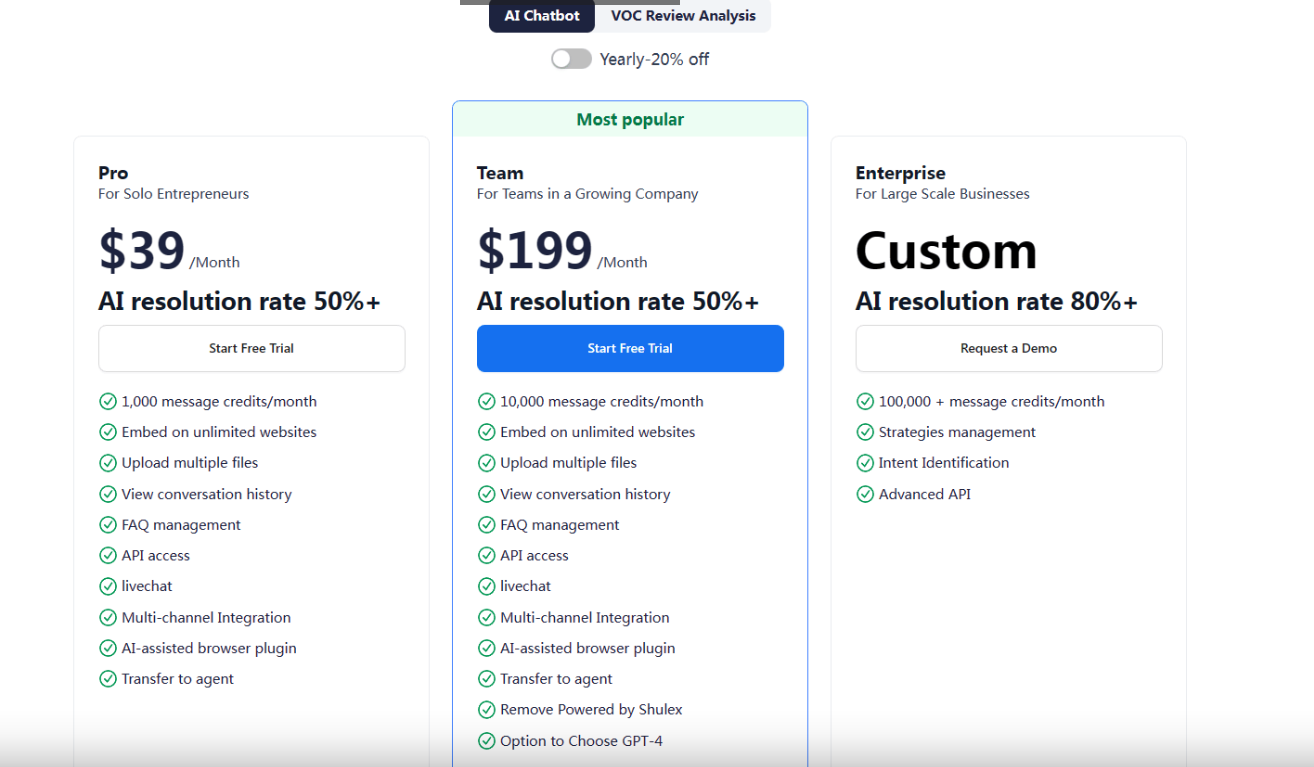
Task: Click the Most popular banner on Team plan
Action: pyautogui.click(x=630, y=120)
